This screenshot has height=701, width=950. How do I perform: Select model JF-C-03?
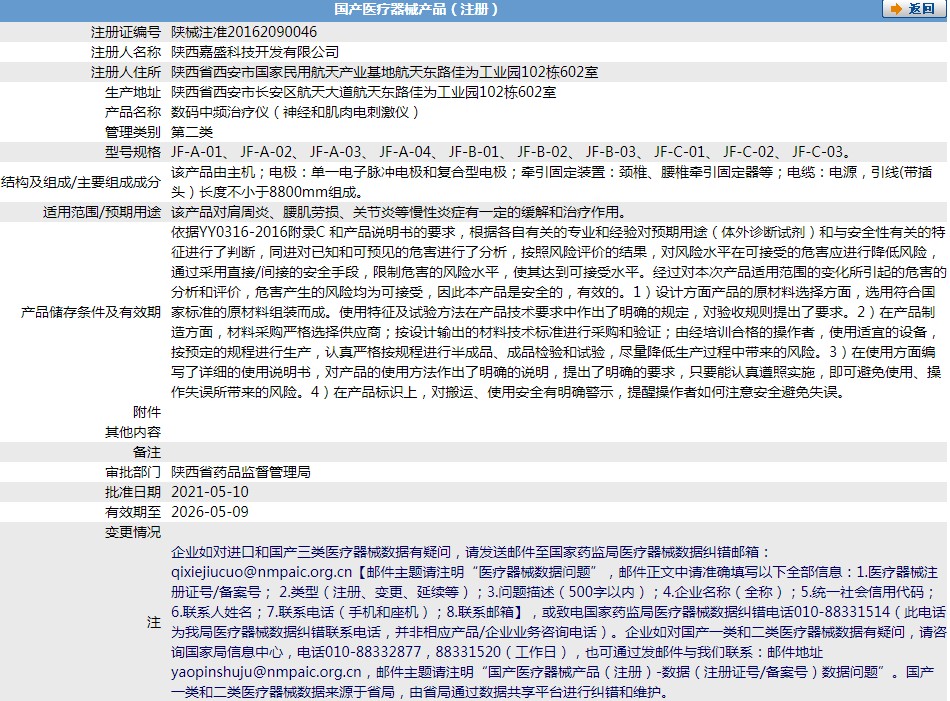tap(818, 152)
